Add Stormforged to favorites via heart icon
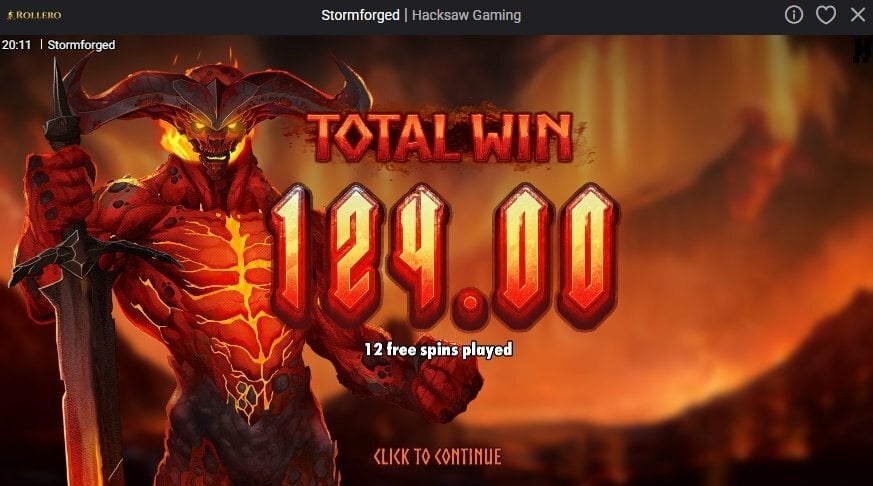 [x=826, y=15]
